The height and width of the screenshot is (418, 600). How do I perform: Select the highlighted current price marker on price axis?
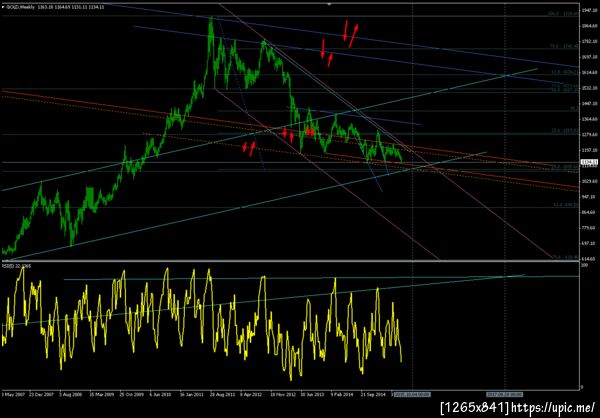click(589, 162)
